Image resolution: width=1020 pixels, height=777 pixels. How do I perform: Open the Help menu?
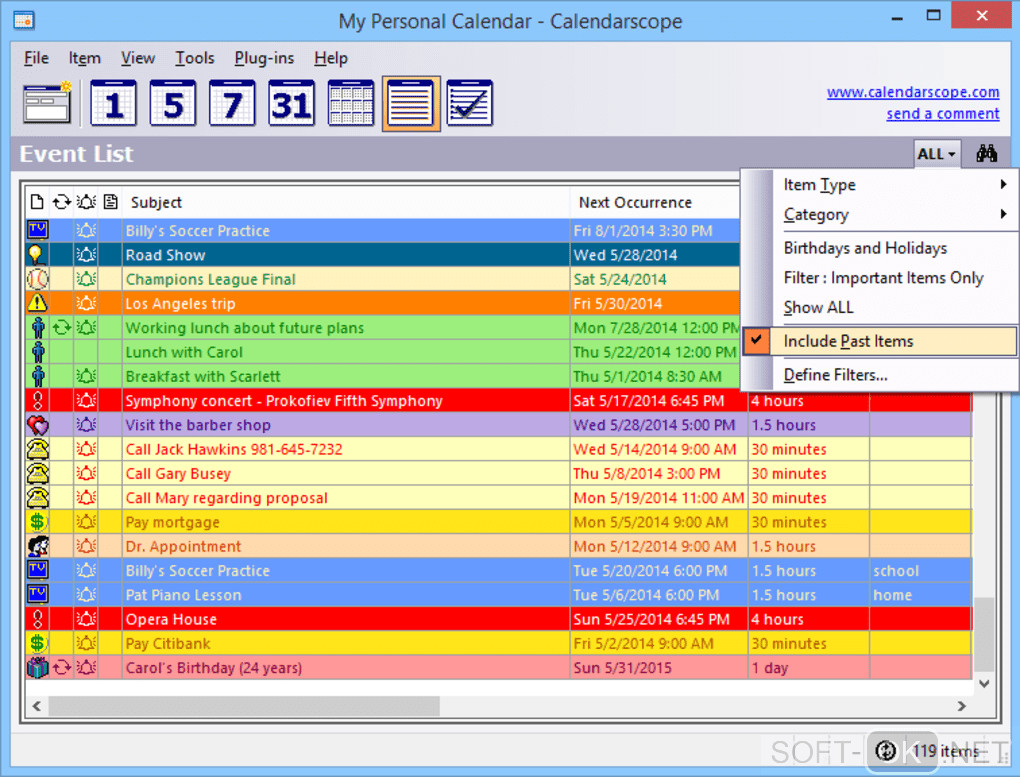tap(330, 58)
